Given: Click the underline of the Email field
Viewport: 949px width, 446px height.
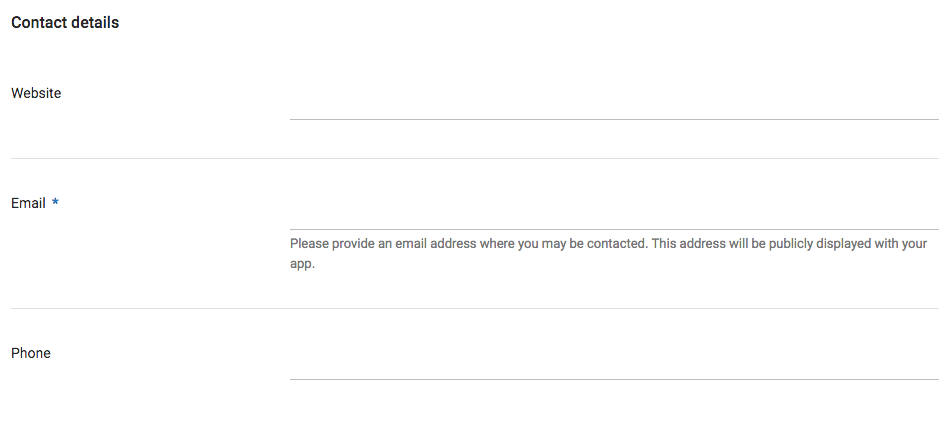Looking at the screenshot, I should tap(613, 230).
